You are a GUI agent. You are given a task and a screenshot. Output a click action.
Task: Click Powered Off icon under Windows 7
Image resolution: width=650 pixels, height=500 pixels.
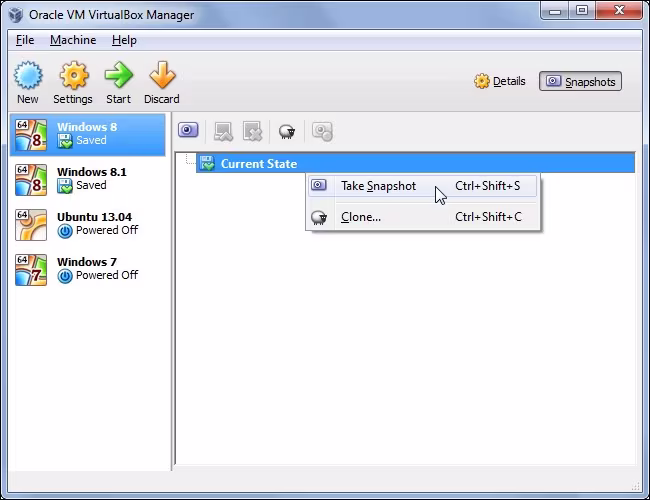pyautogui.click(x=65, y=276)
